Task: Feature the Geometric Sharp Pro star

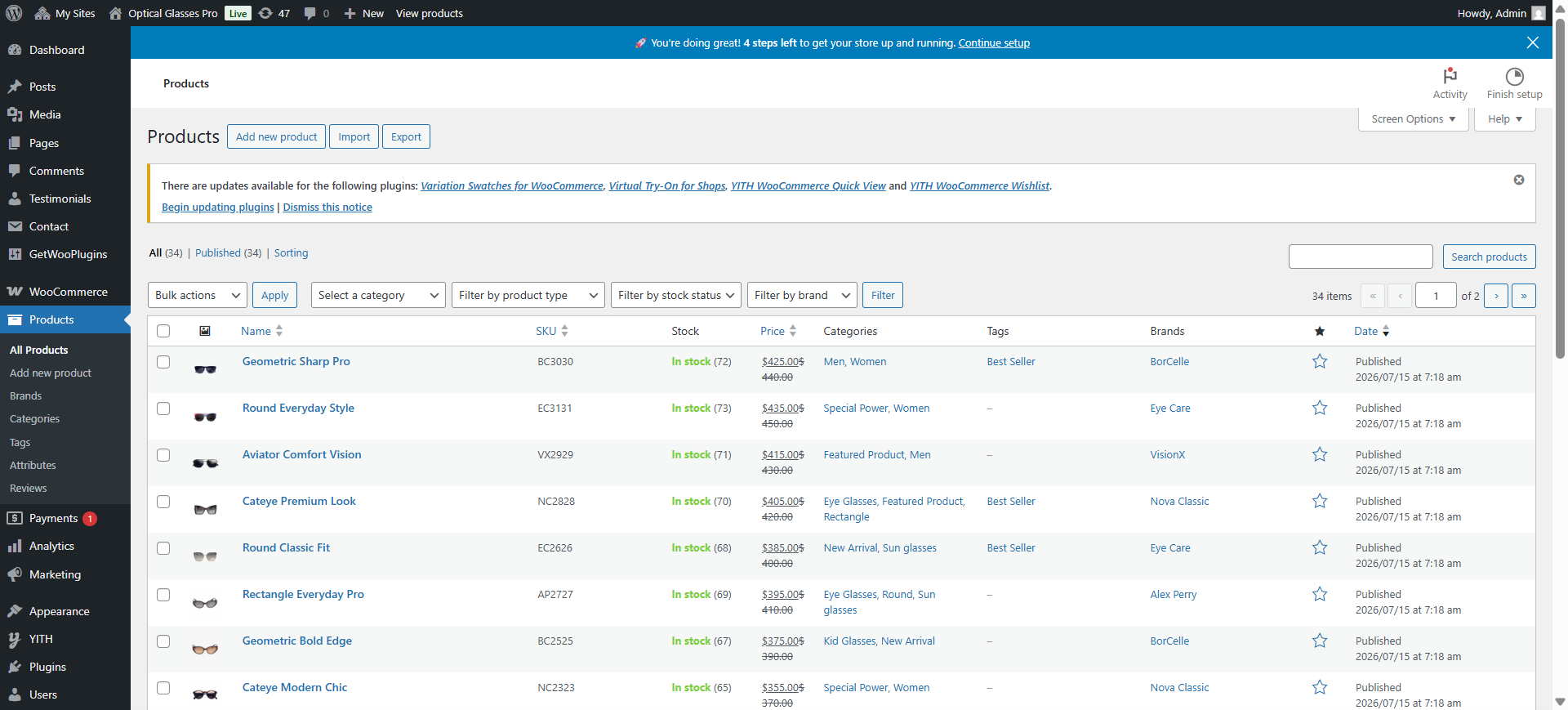Action: coord(1320,361)
